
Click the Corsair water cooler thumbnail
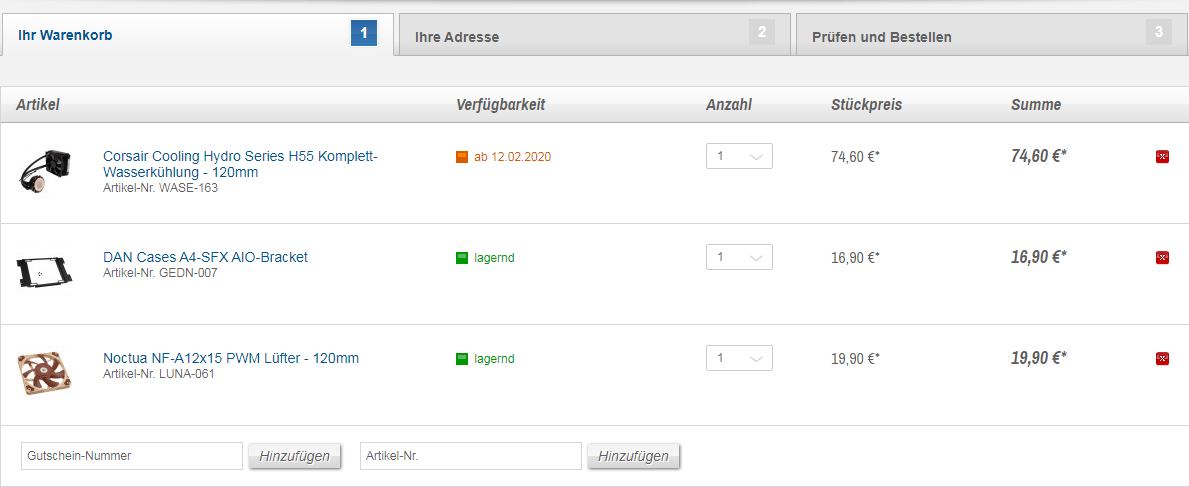tap(45, 171)
